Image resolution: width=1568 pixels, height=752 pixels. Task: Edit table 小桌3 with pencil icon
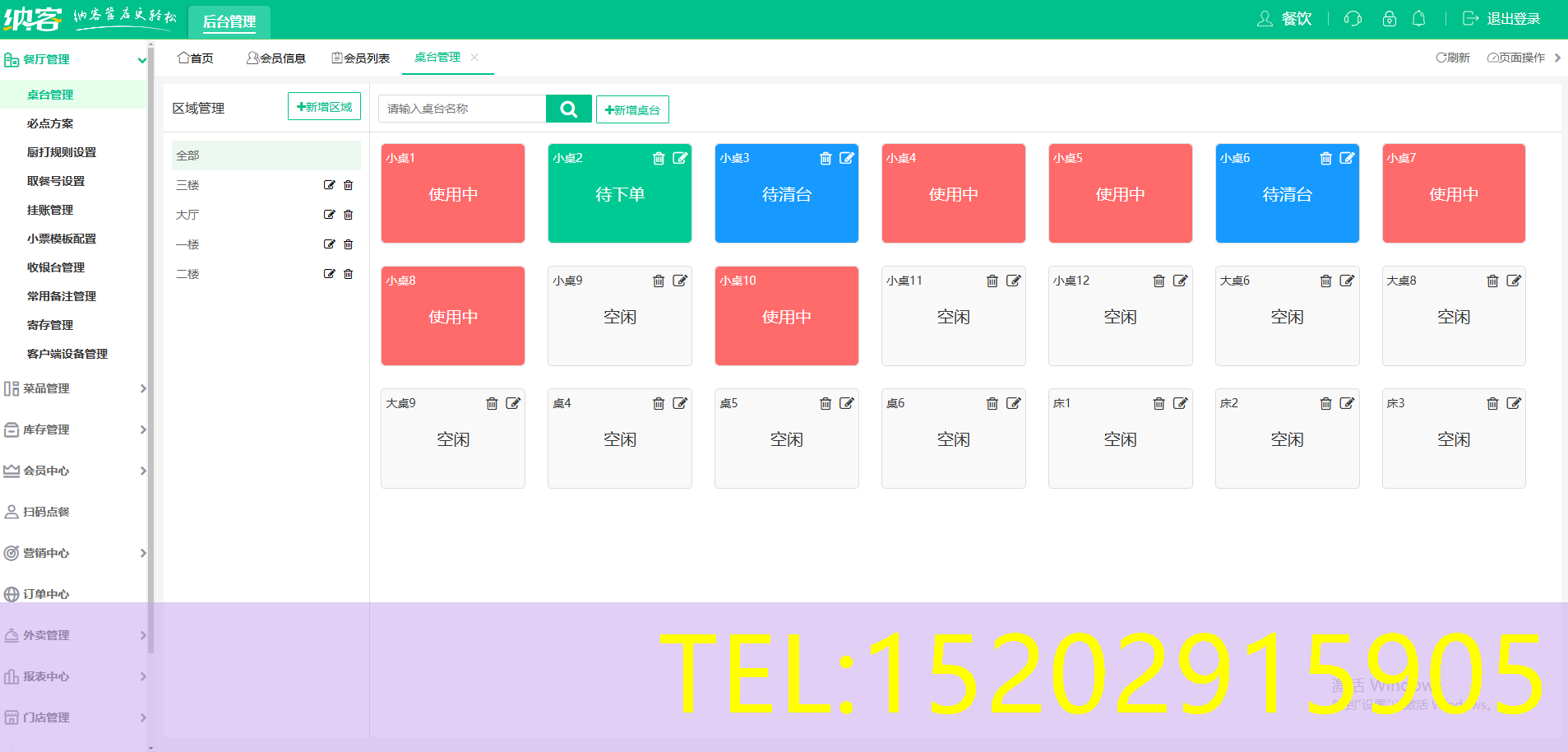[846, 159]
